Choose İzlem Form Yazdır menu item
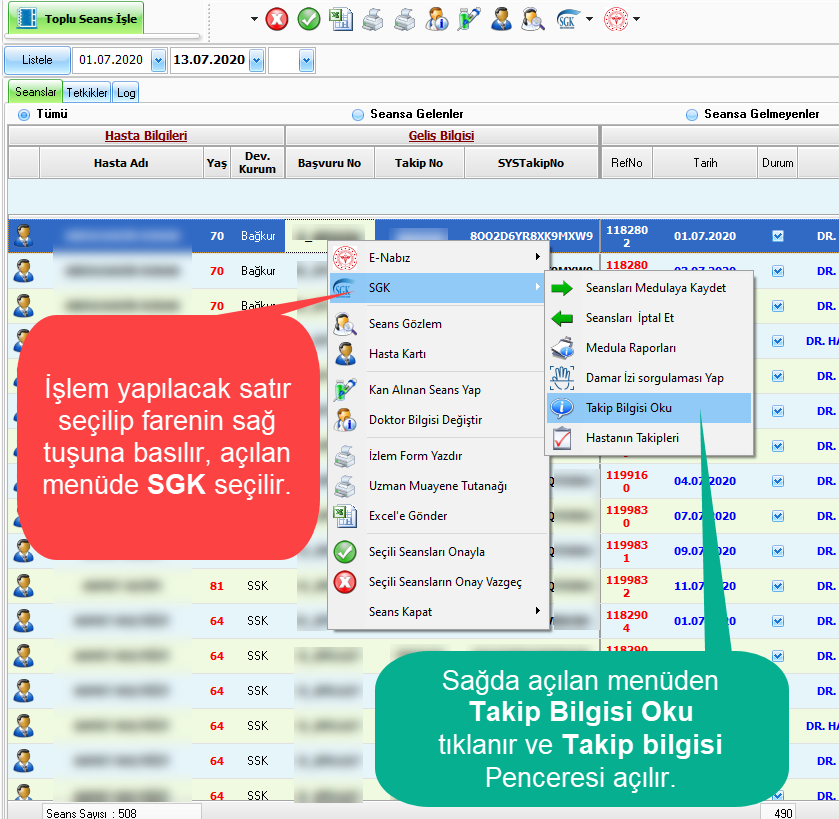The width and height of the screenshot is (839, 819). (x=437, y=456)
